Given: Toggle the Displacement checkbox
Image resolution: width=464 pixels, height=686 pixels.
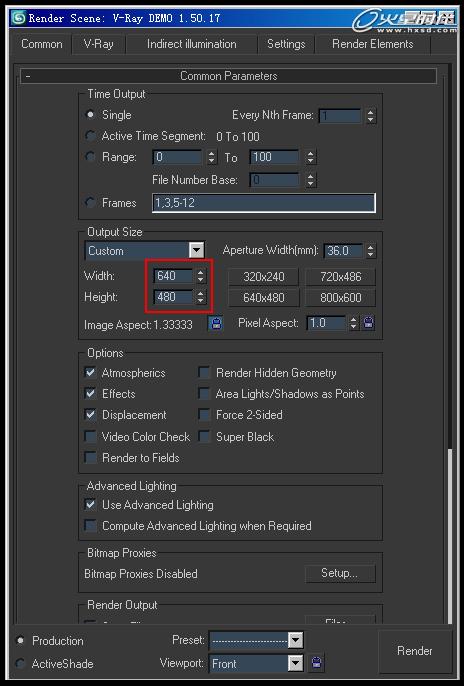Looking at the screenshot, I should tap(91, 414).
